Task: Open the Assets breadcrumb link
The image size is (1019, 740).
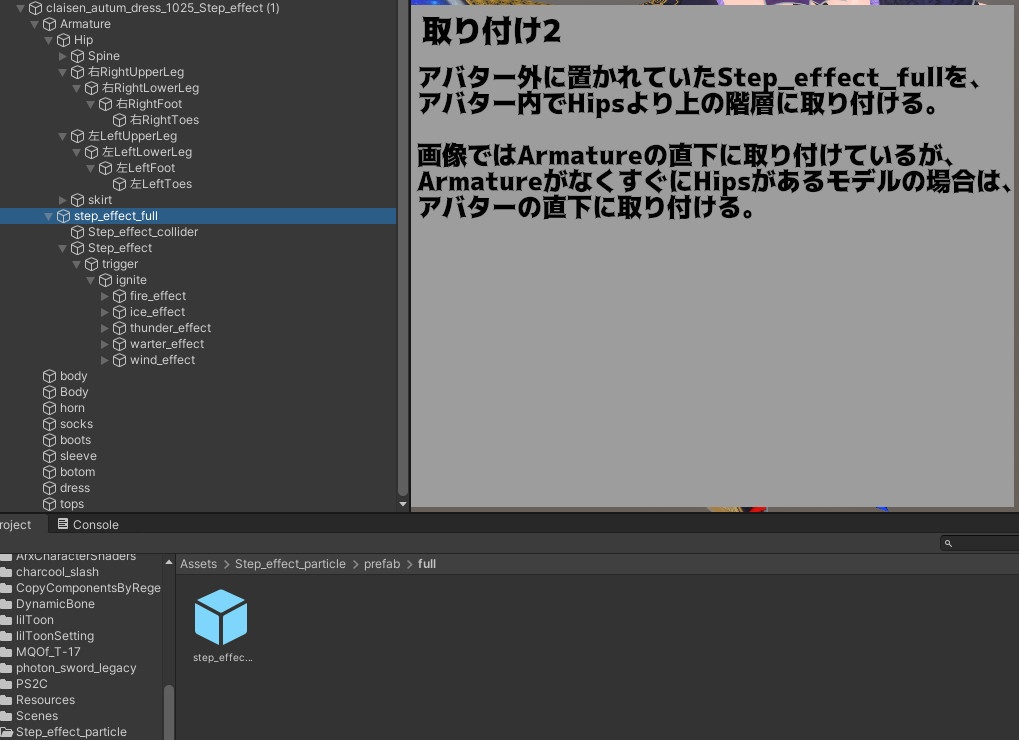Action: (198, 564)
